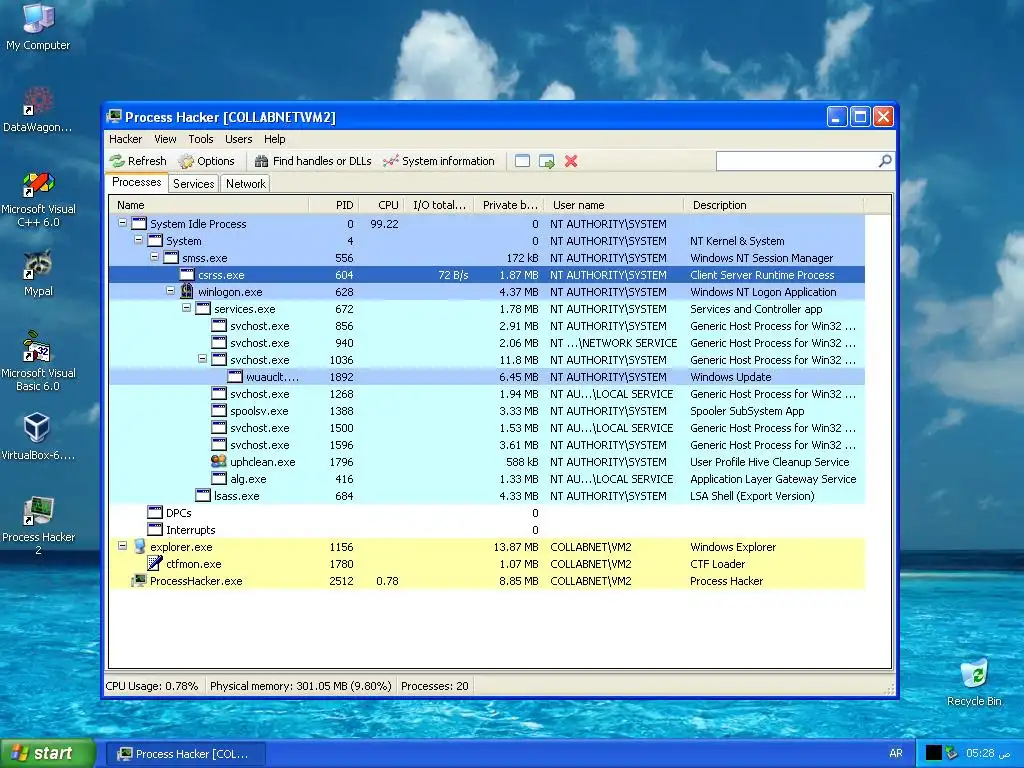Click the find window and thread icon
The width and height of the screenshot is (1024, 768).
pyautogui.click(x=547, y=161)
